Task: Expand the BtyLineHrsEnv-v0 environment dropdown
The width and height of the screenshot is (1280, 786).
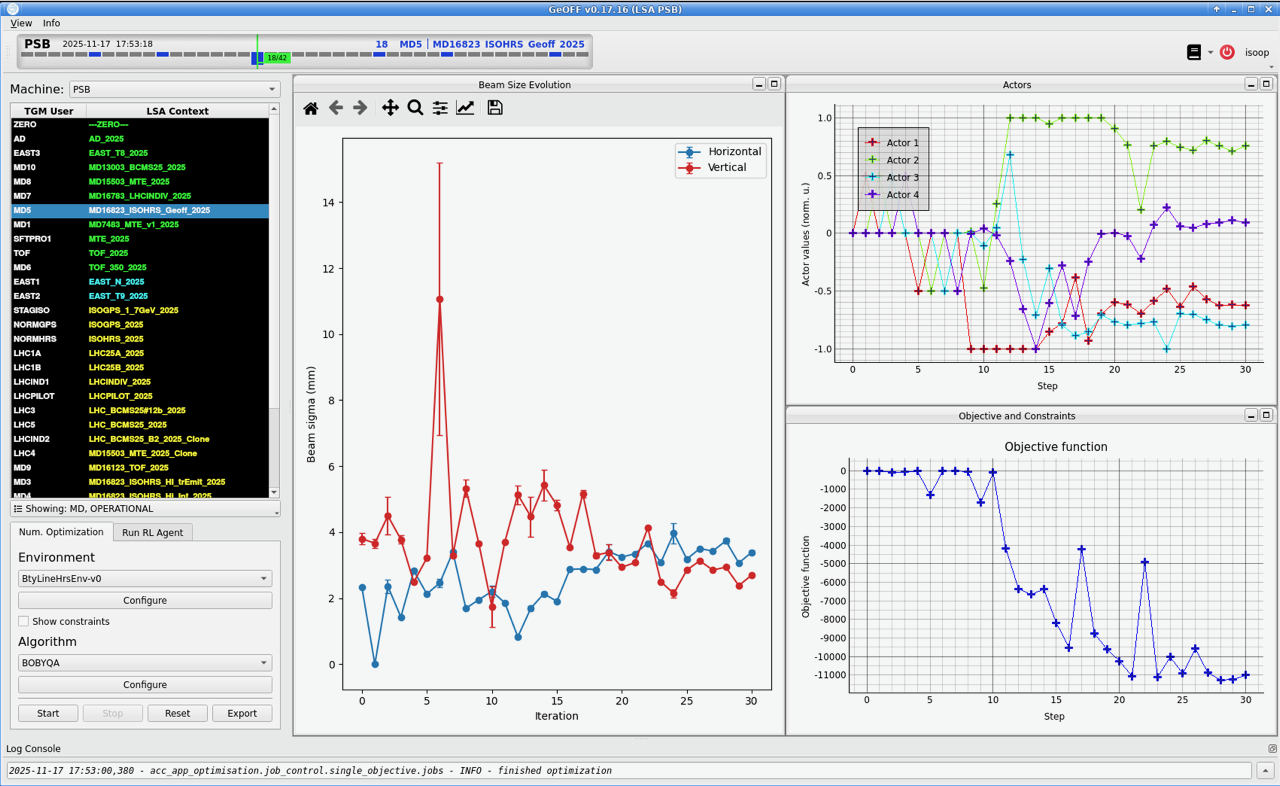Action: pyautogui.click(x=145, y=578)
